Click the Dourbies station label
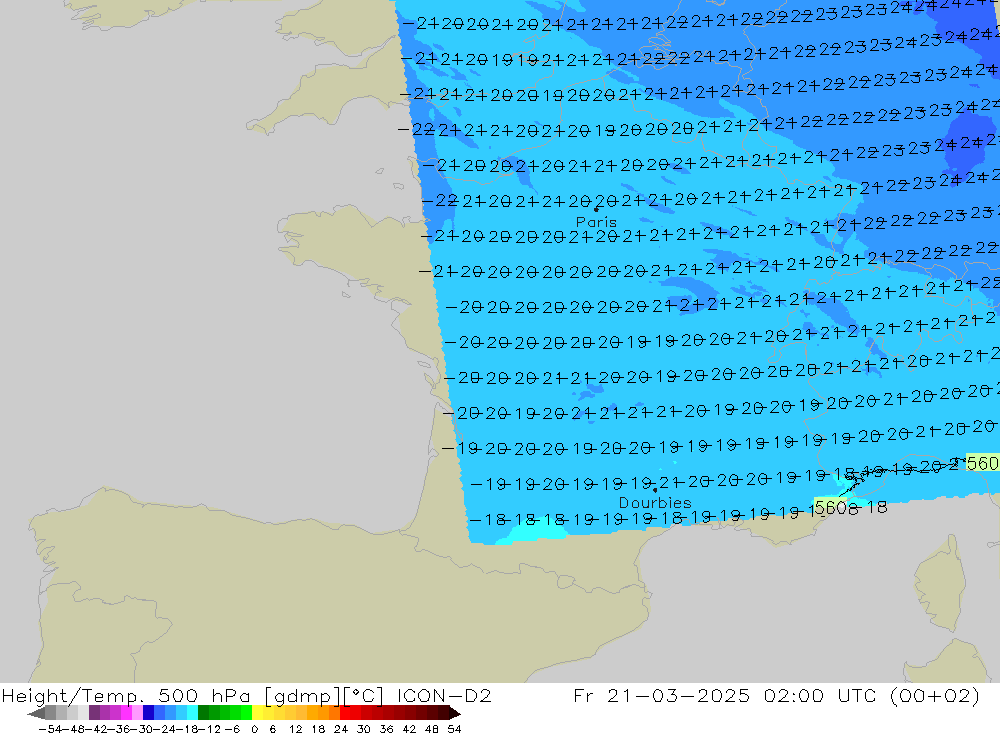 655,503
